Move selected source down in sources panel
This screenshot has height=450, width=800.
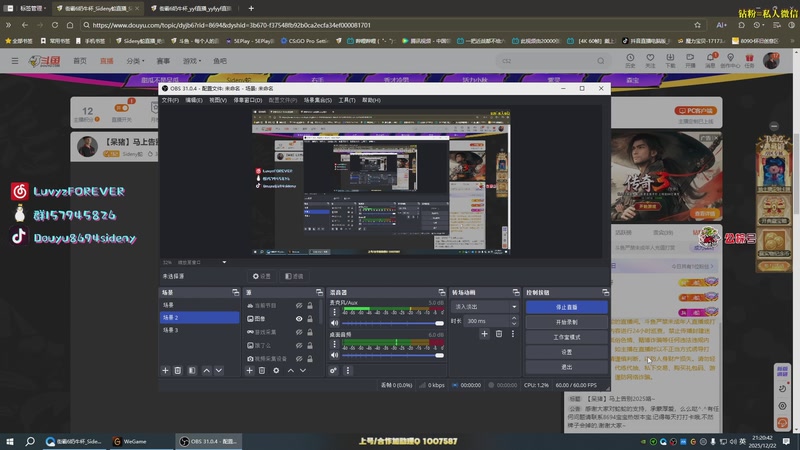303,370
